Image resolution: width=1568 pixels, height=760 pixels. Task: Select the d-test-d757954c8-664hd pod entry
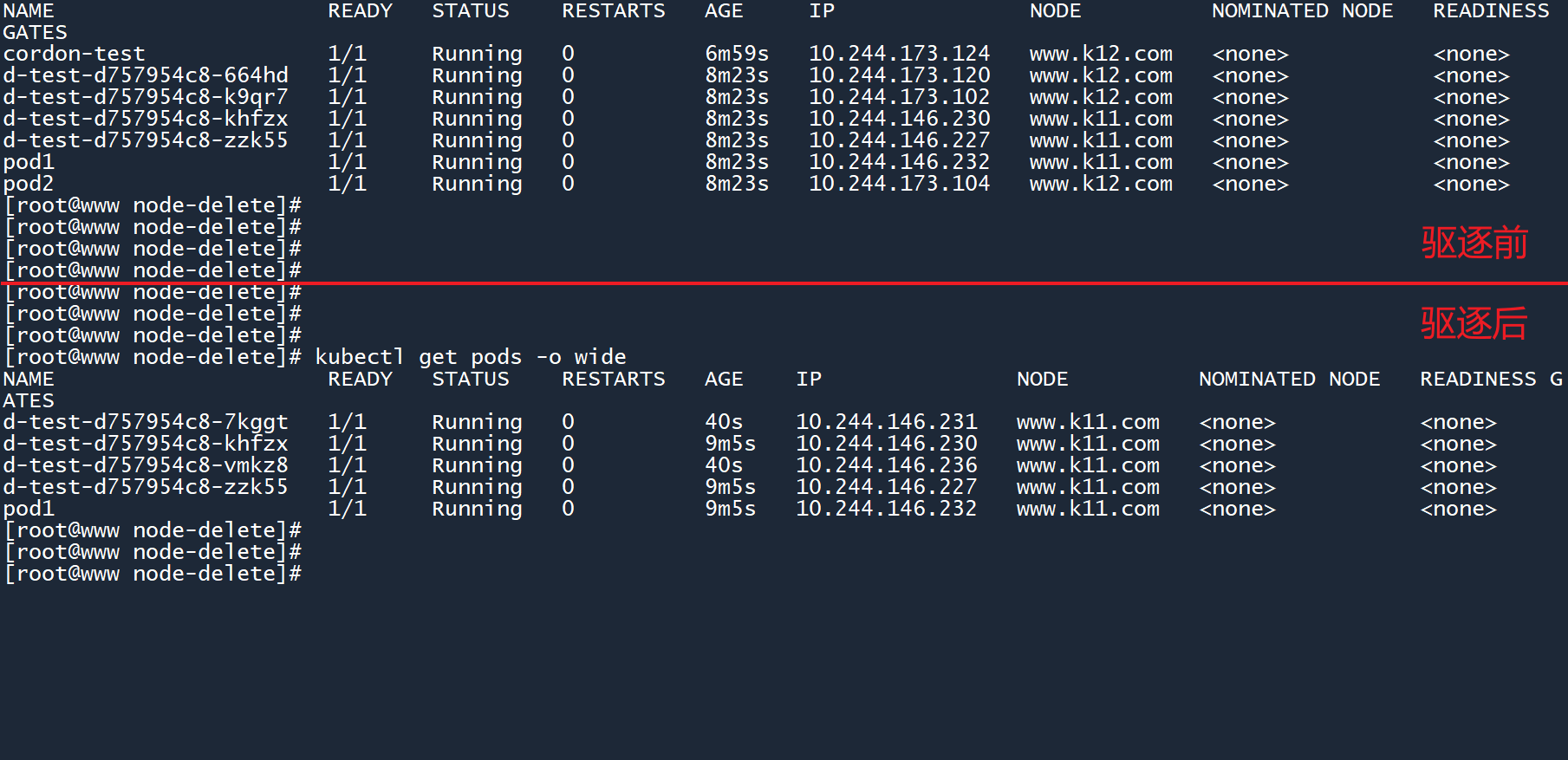point(146,75)
